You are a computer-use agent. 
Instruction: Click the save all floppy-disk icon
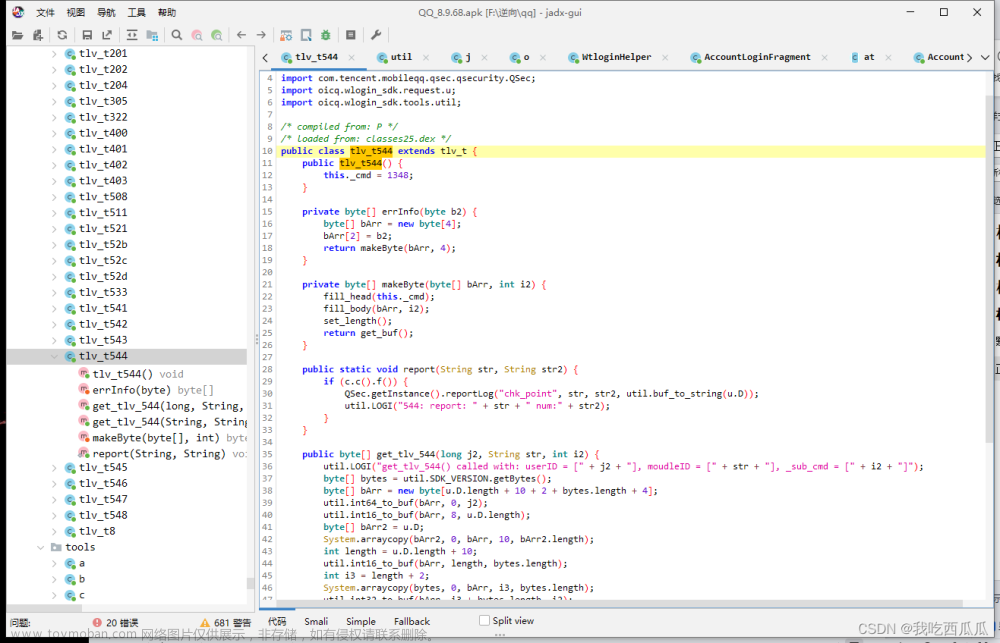(87, 35)
